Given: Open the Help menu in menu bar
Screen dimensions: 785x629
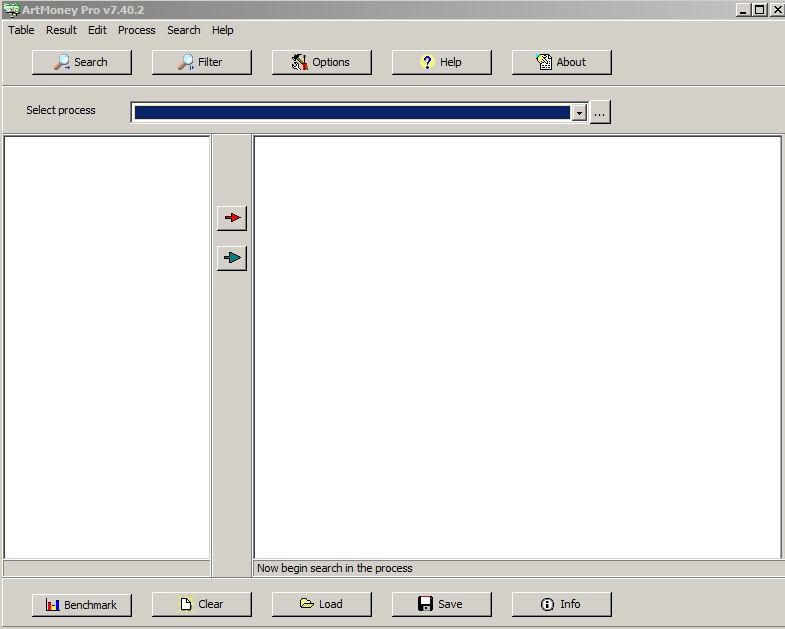Looking at the screenshot, I should pos(222,30).
